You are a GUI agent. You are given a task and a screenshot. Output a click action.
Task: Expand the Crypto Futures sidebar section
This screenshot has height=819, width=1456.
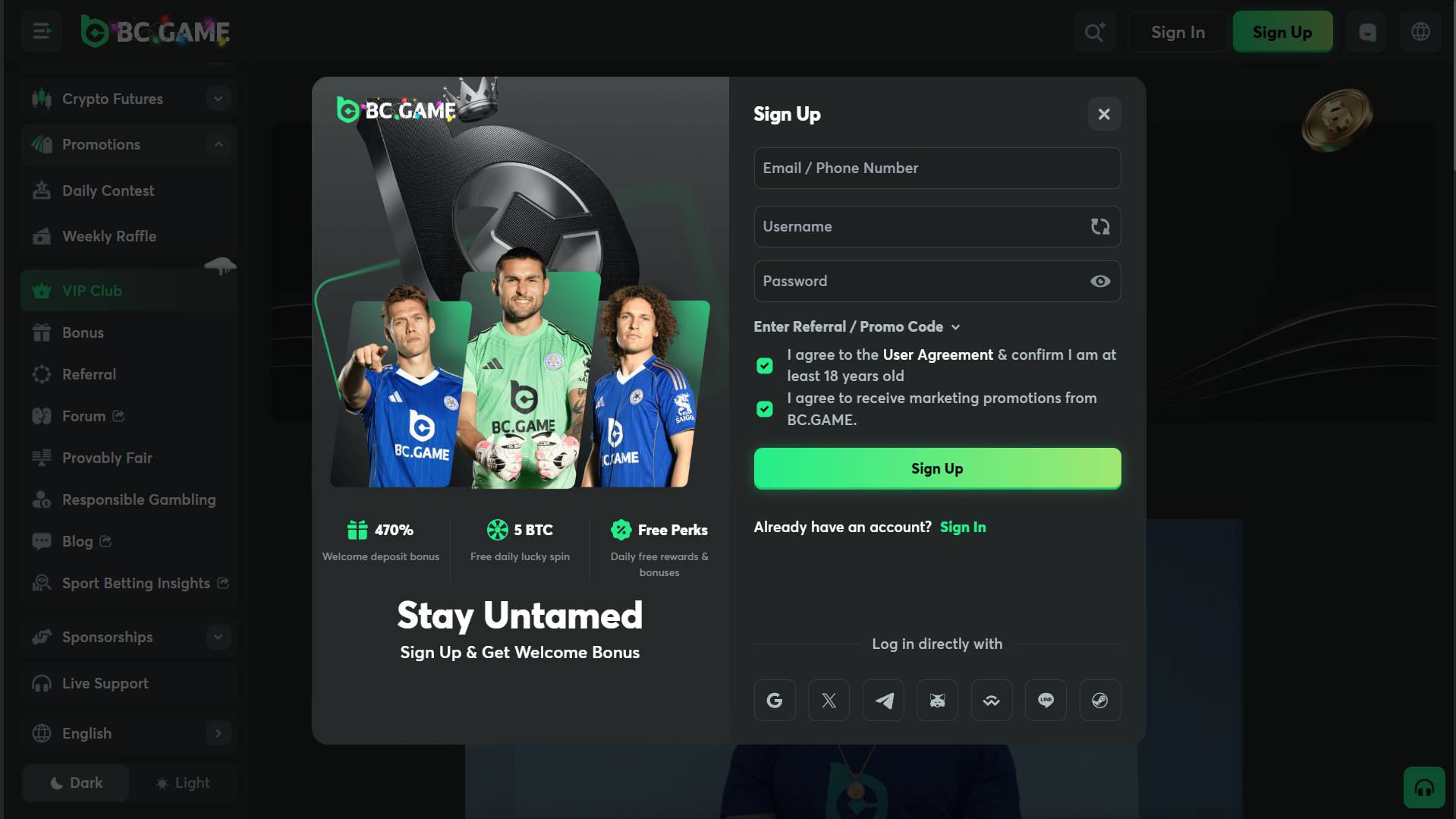[129, 99]
